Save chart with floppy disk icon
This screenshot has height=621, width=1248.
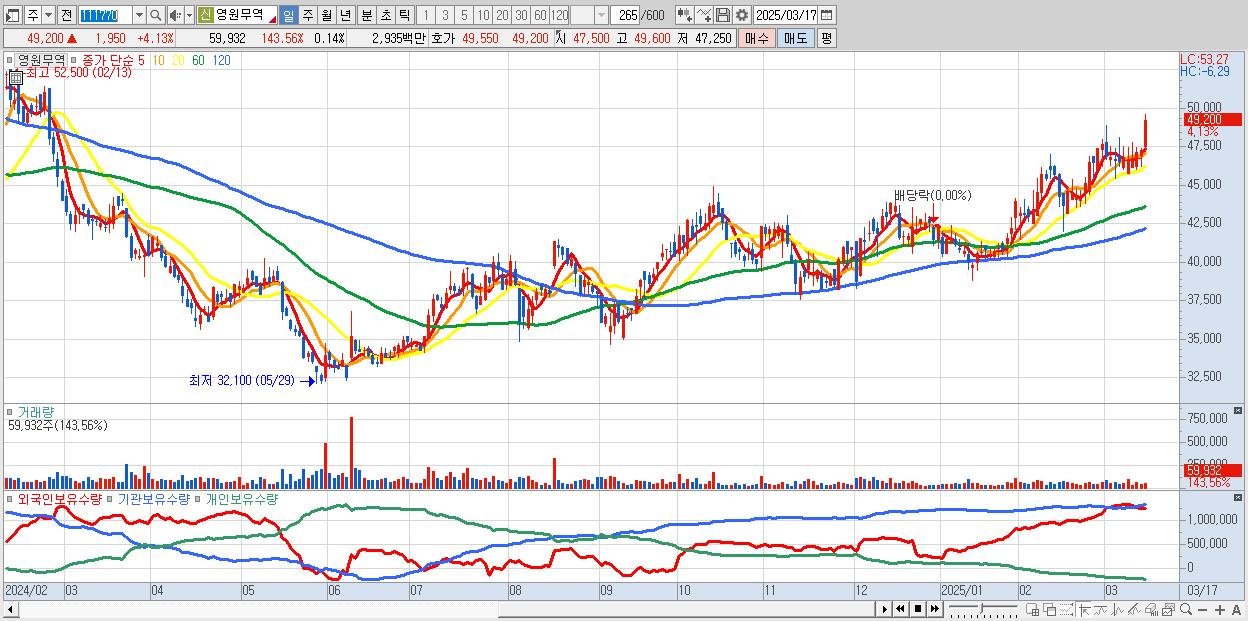click(x=722, y=16)
